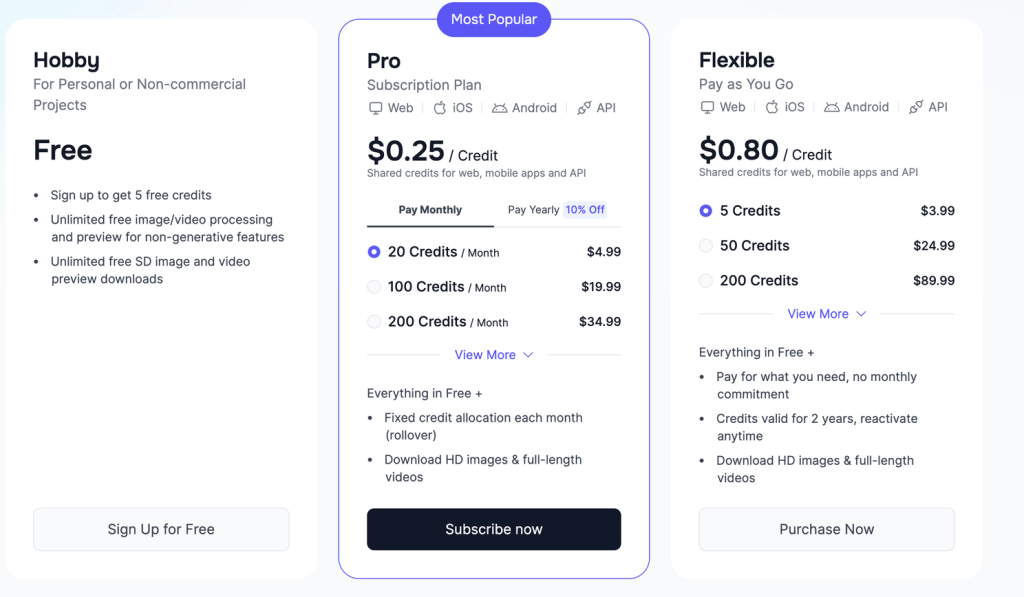This screenshot has height=597, width=1024.
Task: Click the Android icon in Pro plan
Action: point(500,108)
